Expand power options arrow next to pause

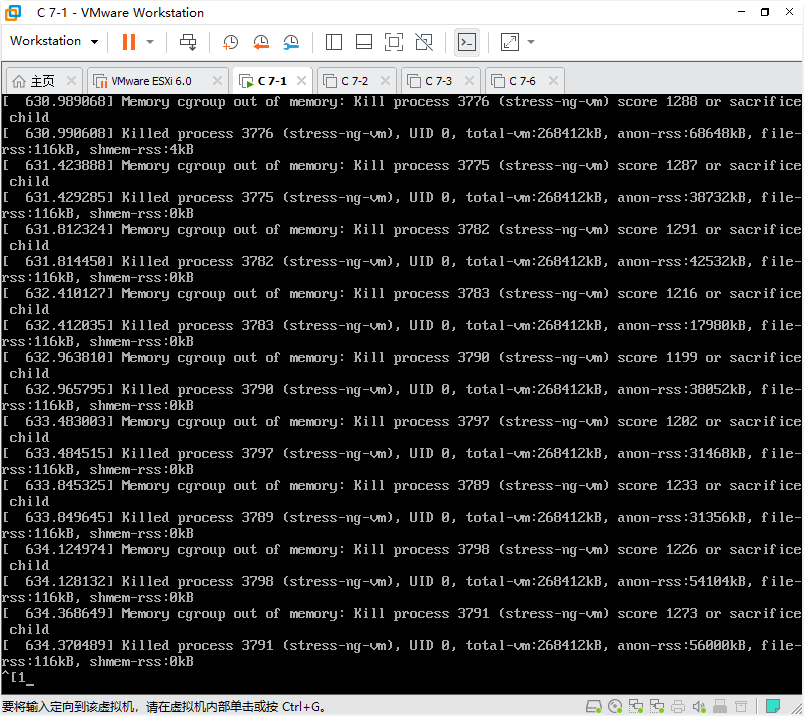[x=150, y=42]
